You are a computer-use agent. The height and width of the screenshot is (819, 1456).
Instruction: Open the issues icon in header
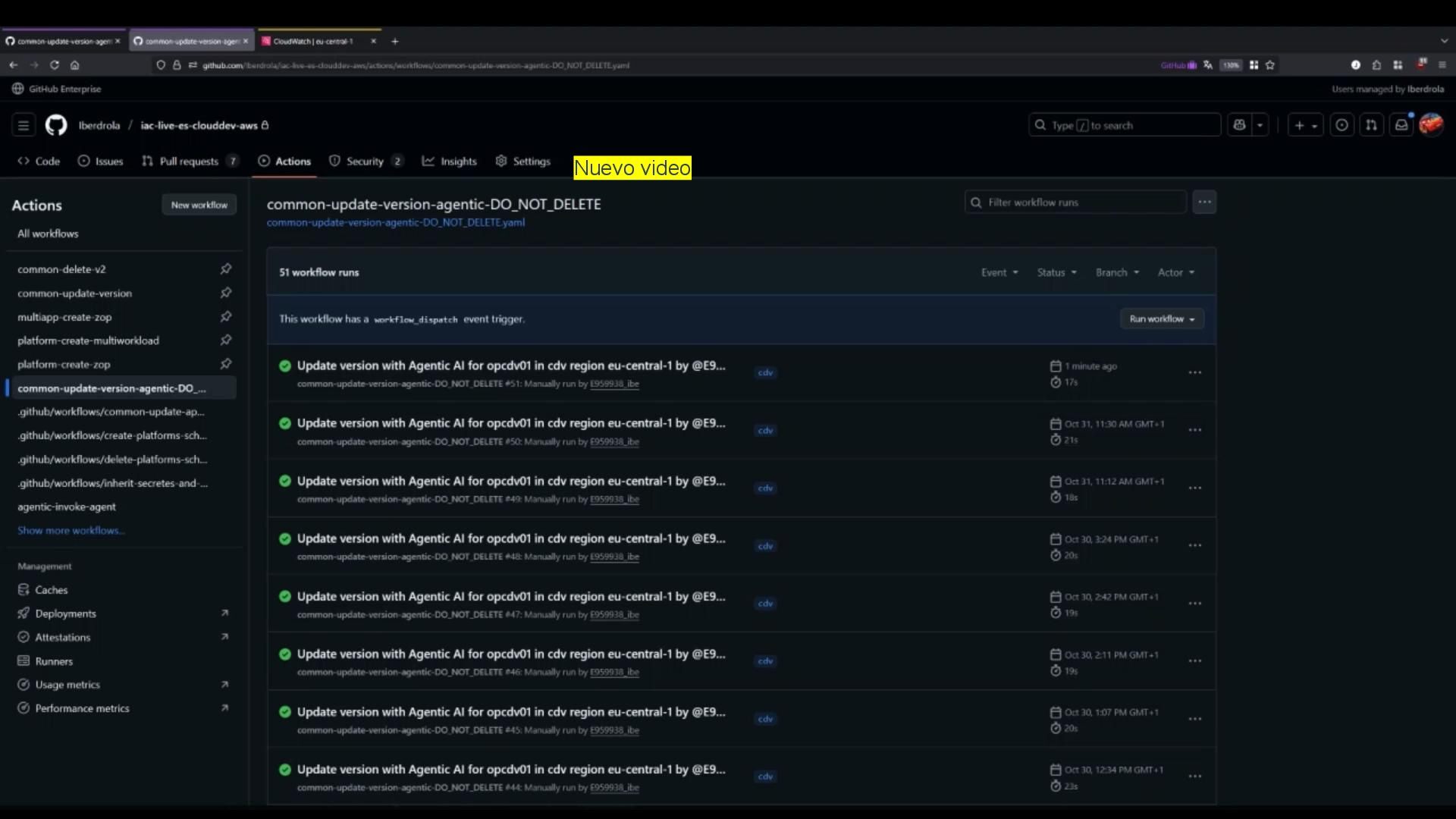point(1341,125)
